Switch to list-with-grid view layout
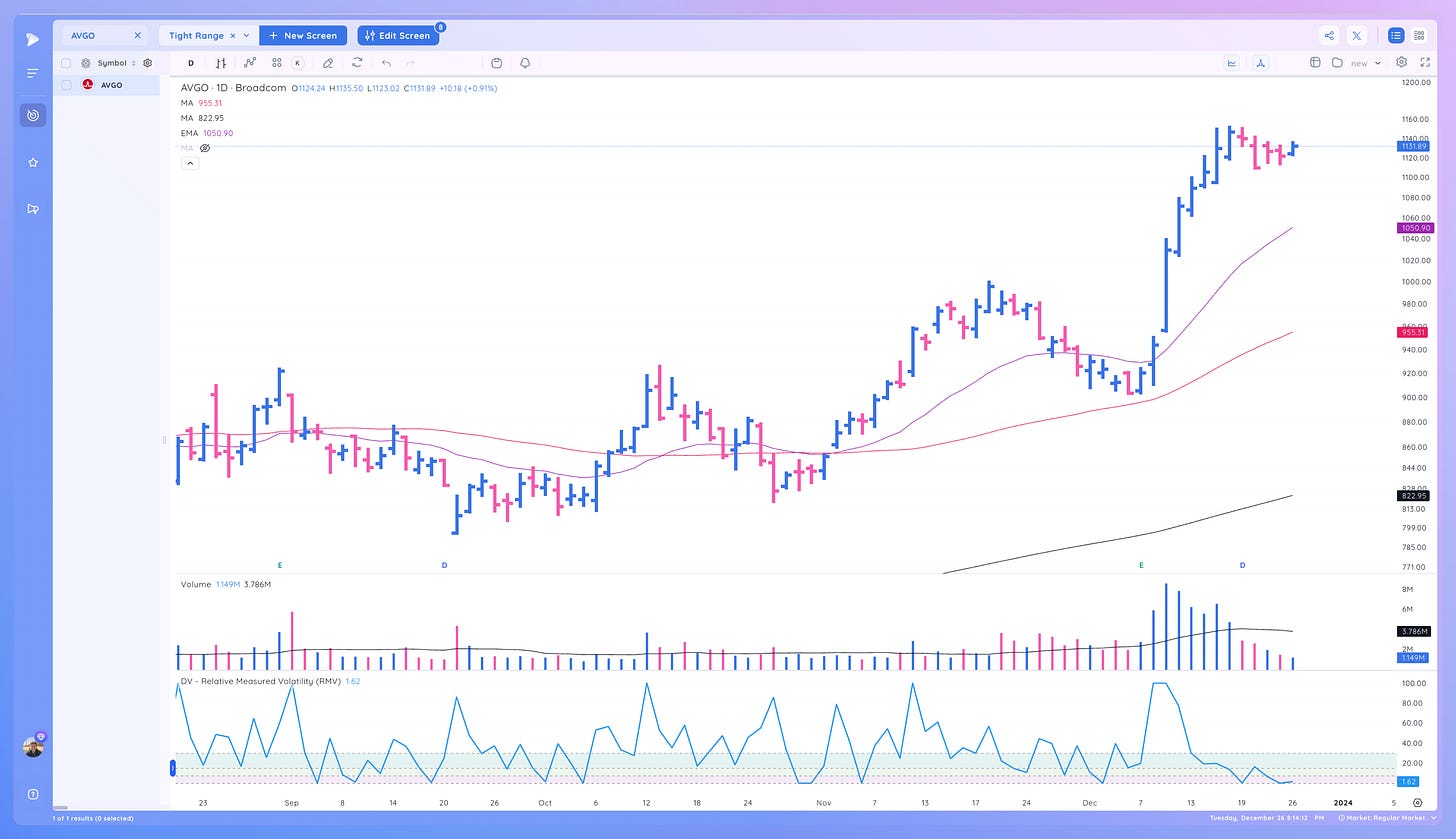Screen dimensions: 1456x839 [1419, 36]
